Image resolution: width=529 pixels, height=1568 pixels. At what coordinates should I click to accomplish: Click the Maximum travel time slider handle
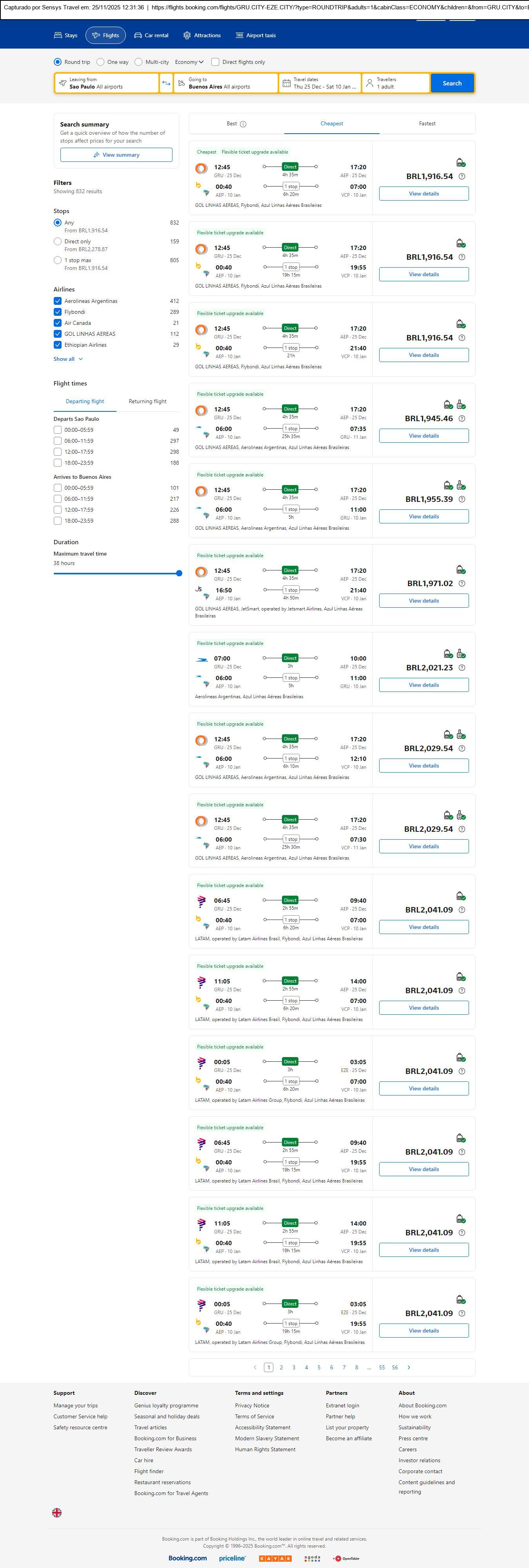[x=179, y=573]
